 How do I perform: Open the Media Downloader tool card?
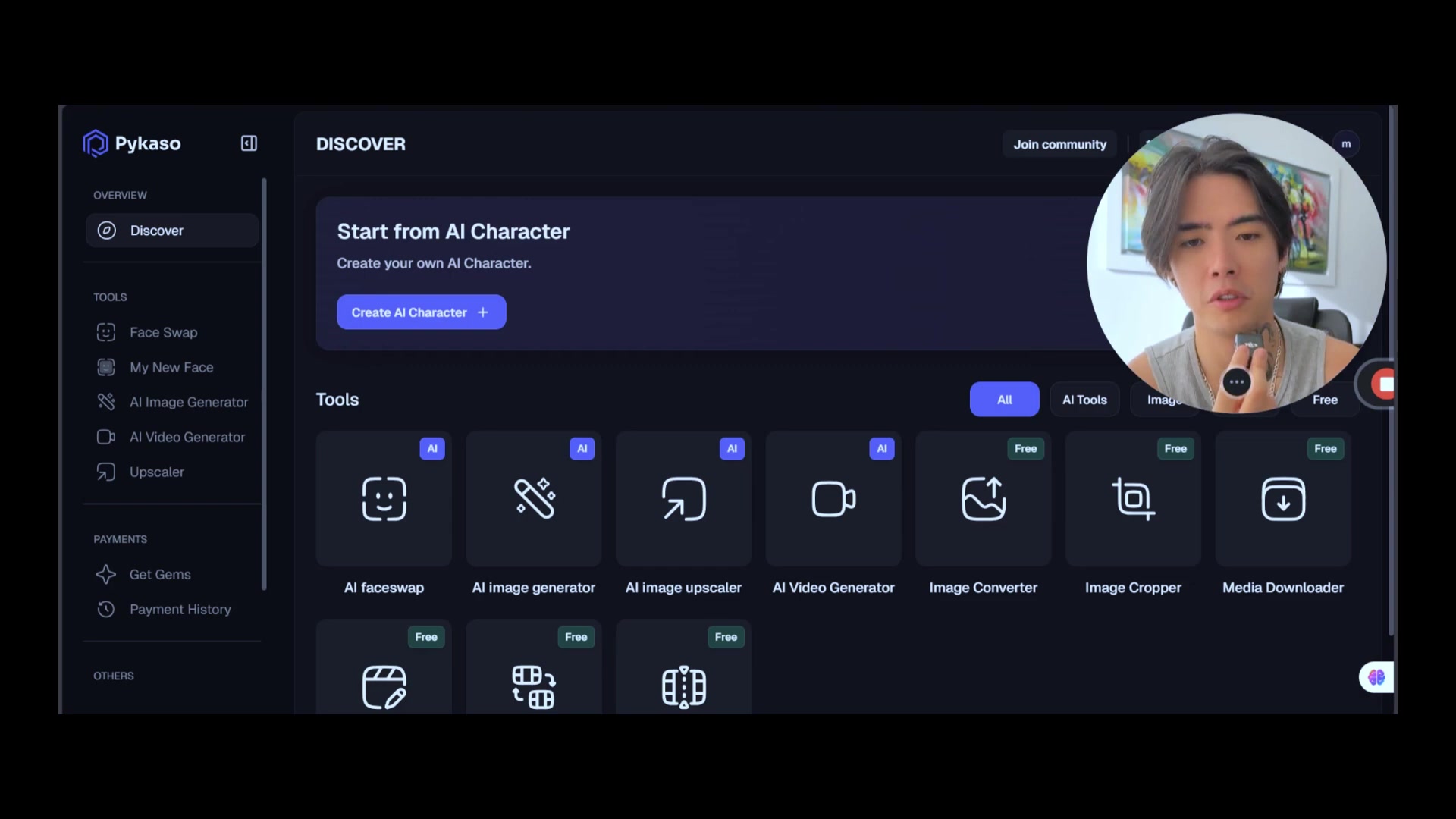point(1283,499)
